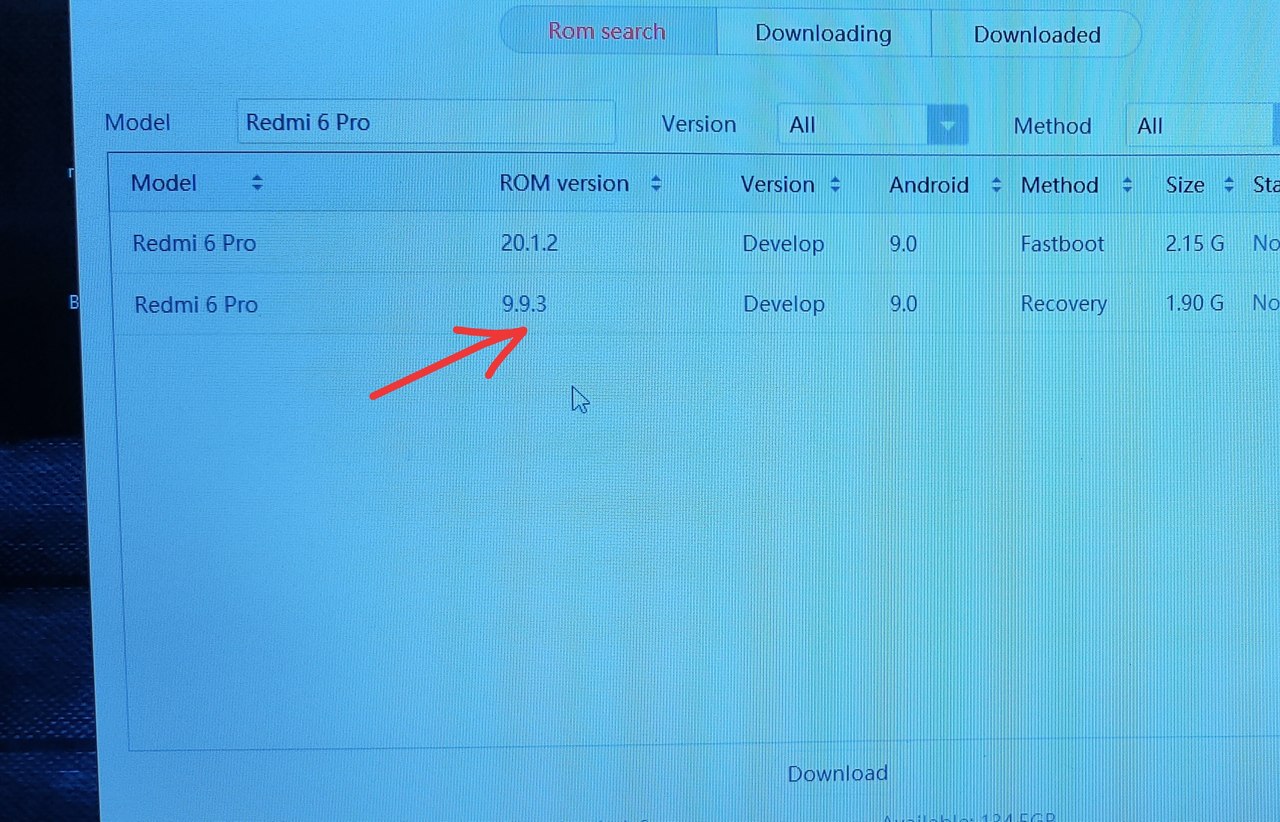Sort table by Android column
The height and width of the screenshot is (822, 1280).
996,185
